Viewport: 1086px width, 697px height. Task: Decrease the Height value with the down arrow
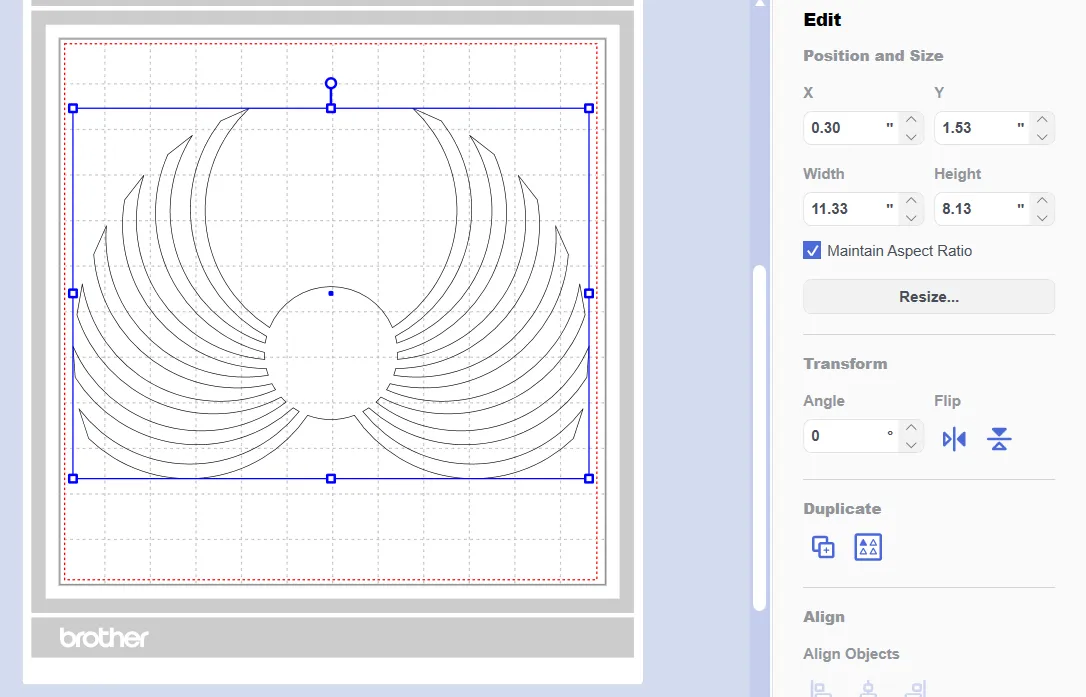tap(1042, 218)
